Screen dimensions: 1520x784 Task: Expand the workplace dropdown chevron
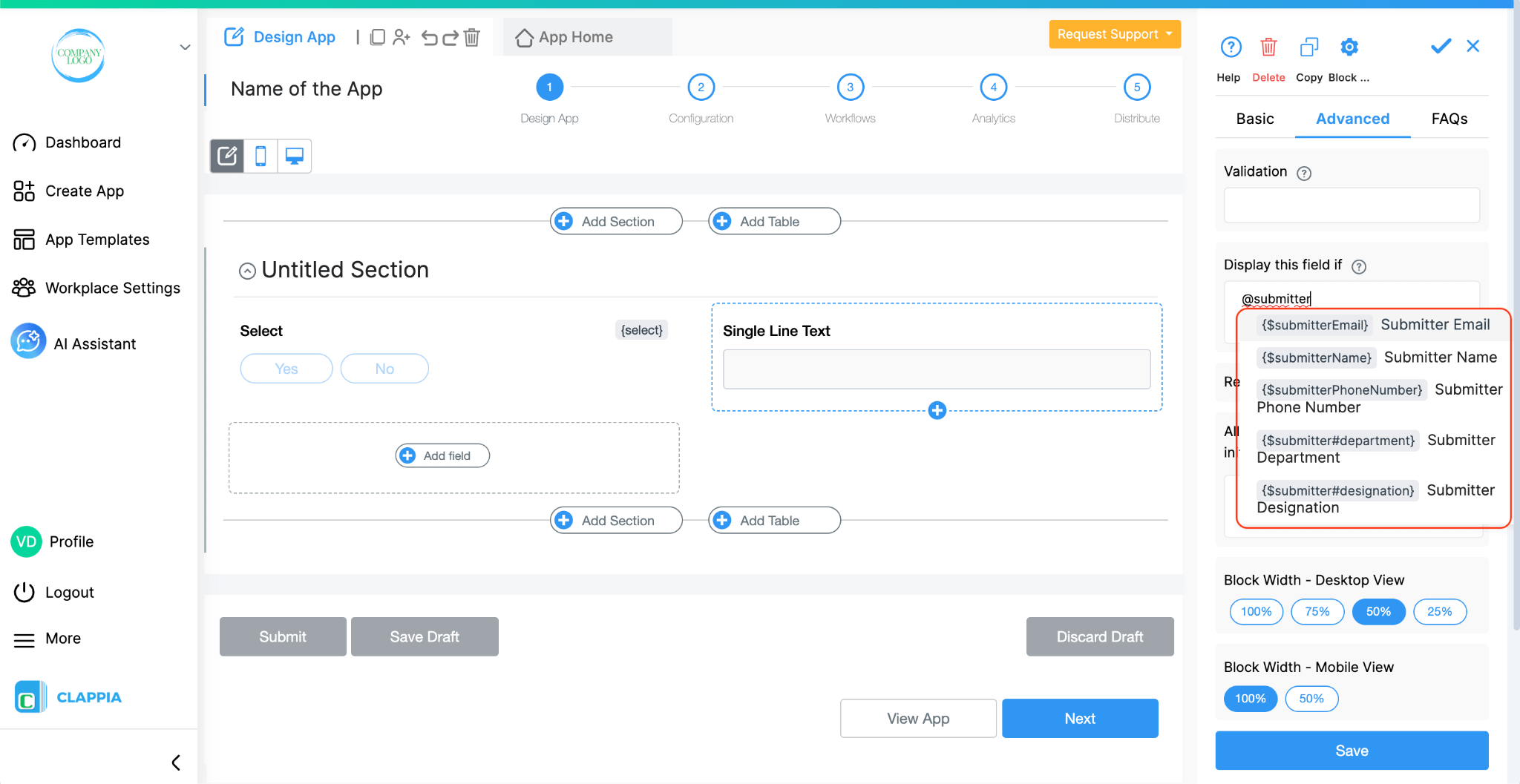coord(185,47)
